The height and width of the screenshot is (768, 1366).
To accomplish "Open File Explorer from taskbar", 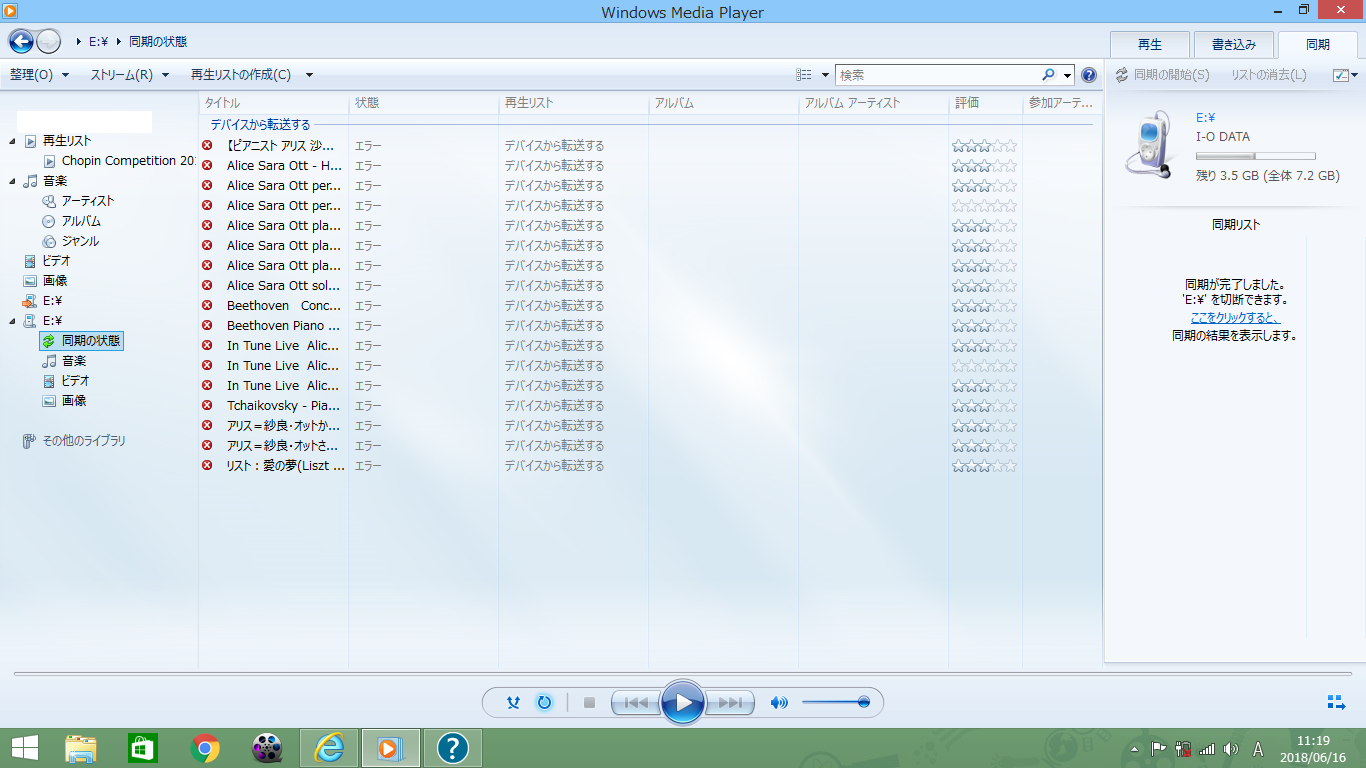I will pos(81,748).
